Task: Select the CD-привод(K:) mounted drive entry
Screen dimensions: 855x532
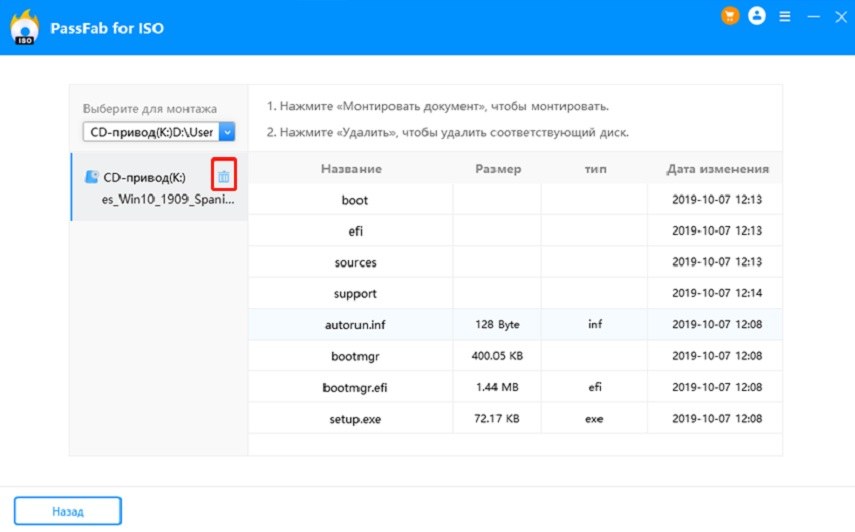Action: [x=159, y=188]
